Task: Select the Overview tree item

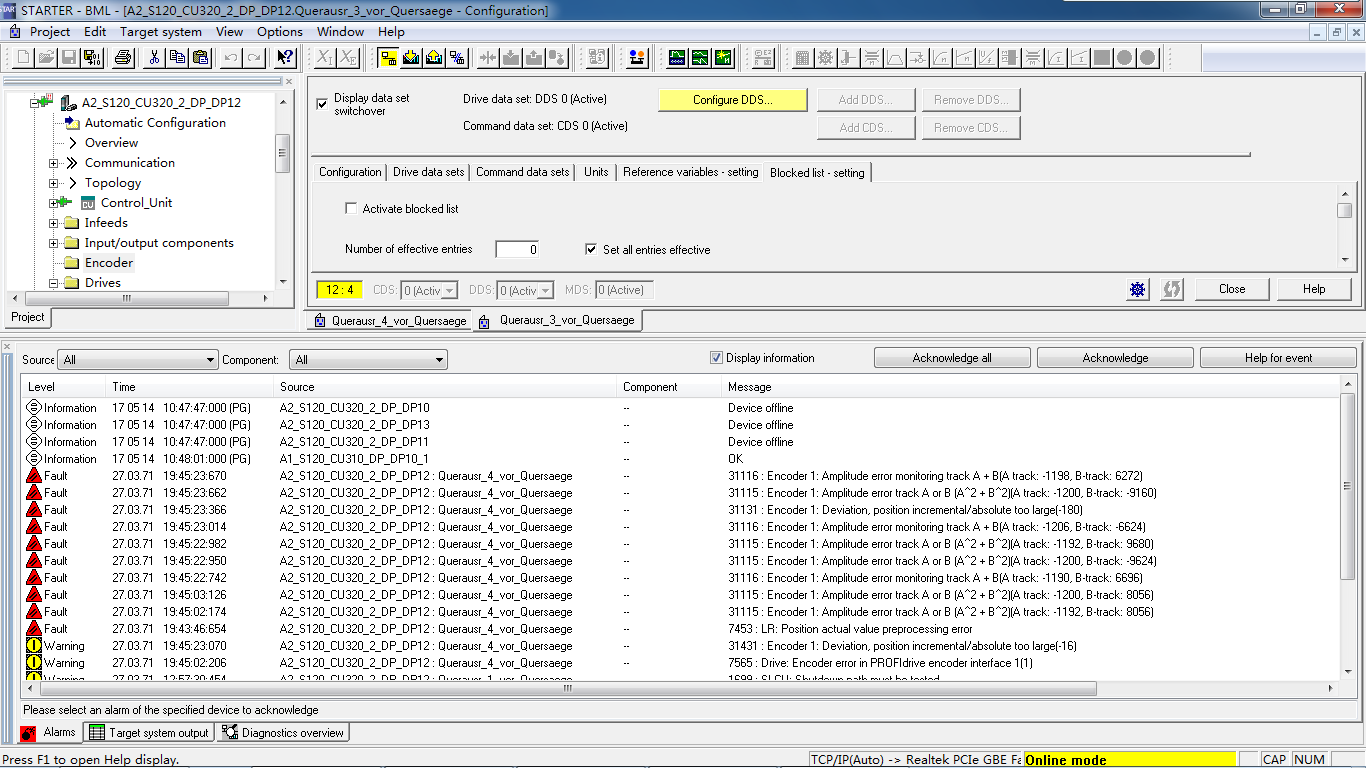Action: (x=112, y=143)
